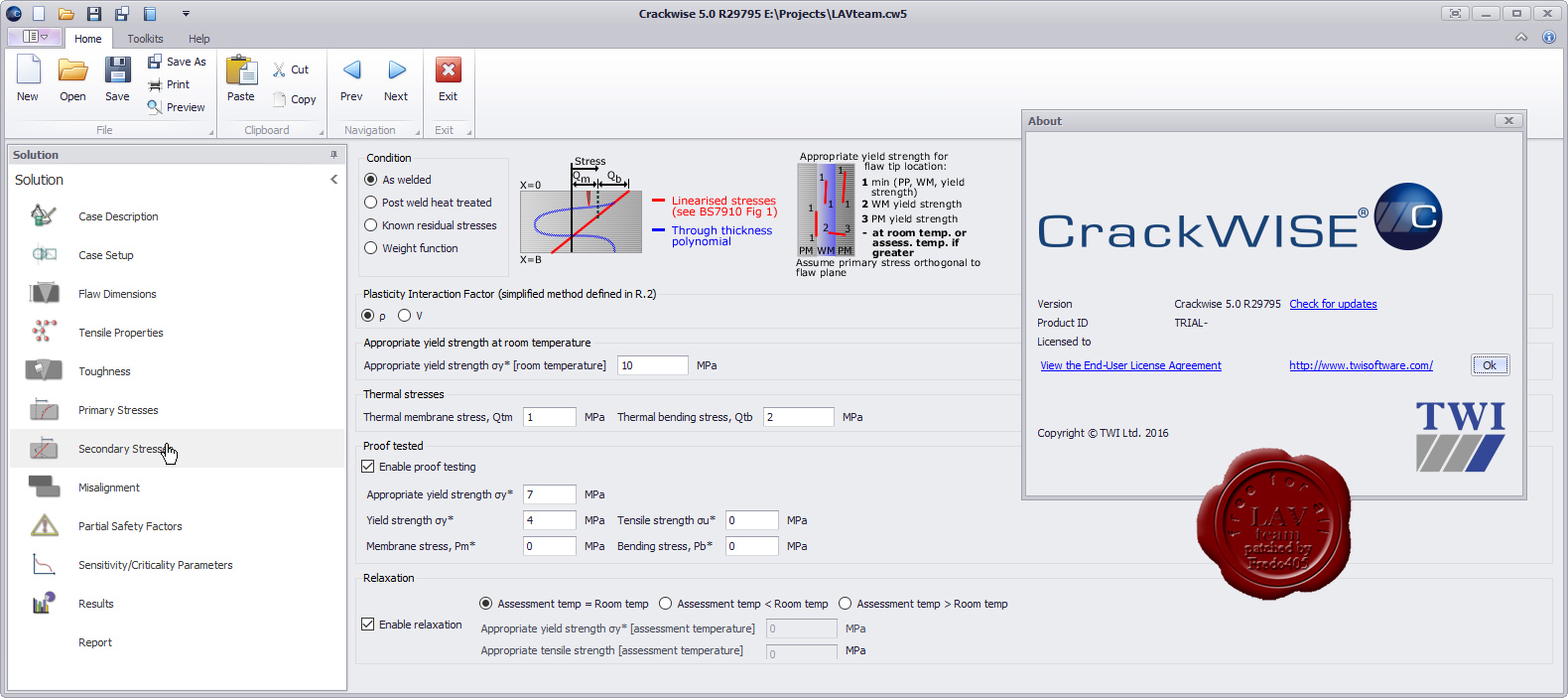Click the quick access Open folder icon
The width and height of the screenshot is (1568, 698).
click(66, 14)
